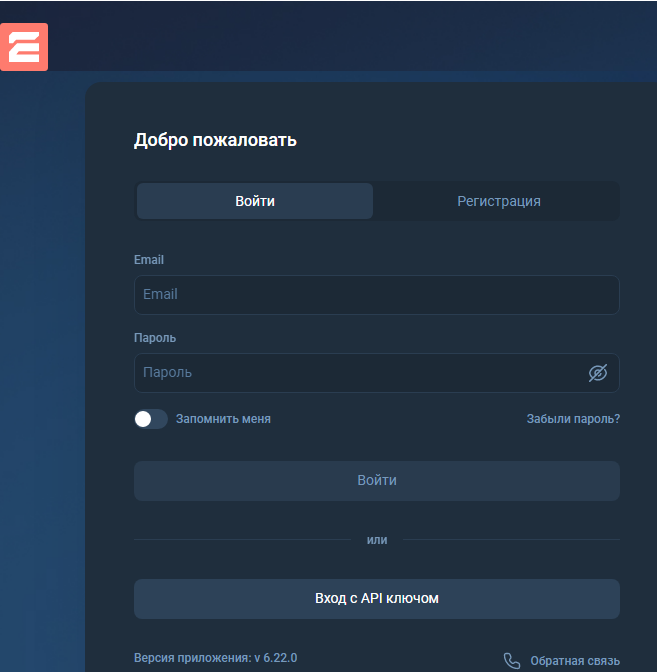This screenshot has width=657, height=672.
Task: Click the phone handset icon
Action: tap(512, 660)
